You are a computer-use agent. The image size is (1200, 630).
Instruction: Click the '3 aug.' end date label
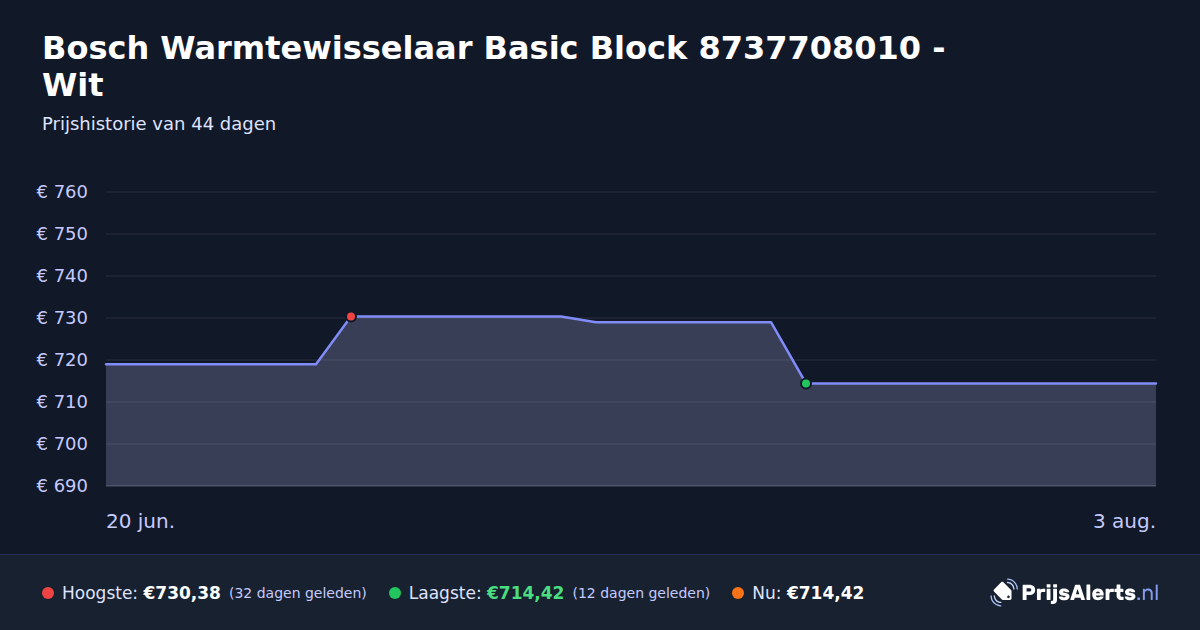[x=1124, y=522]
